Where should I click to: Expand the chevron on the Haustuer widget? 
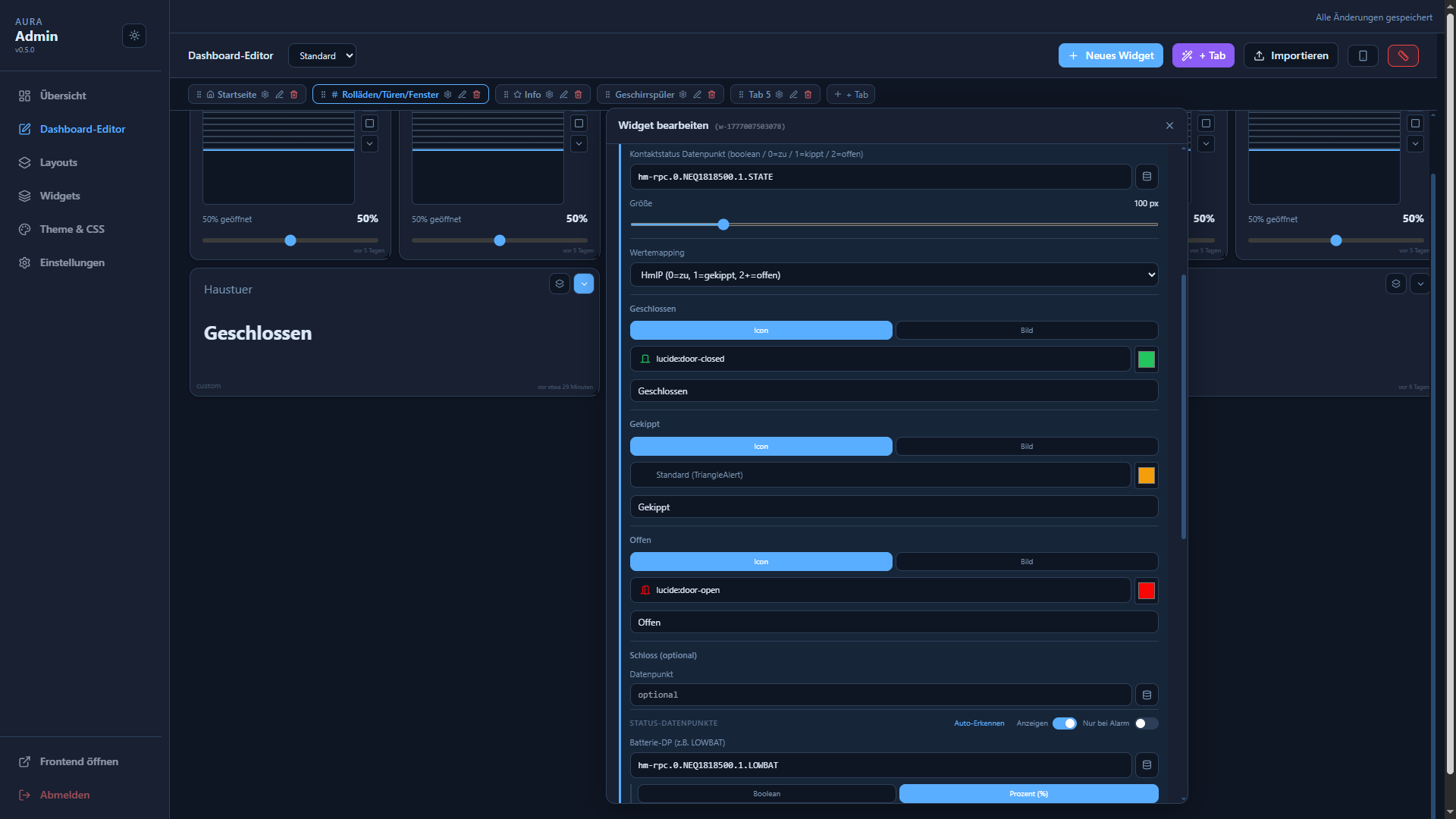tap(584, 284)
